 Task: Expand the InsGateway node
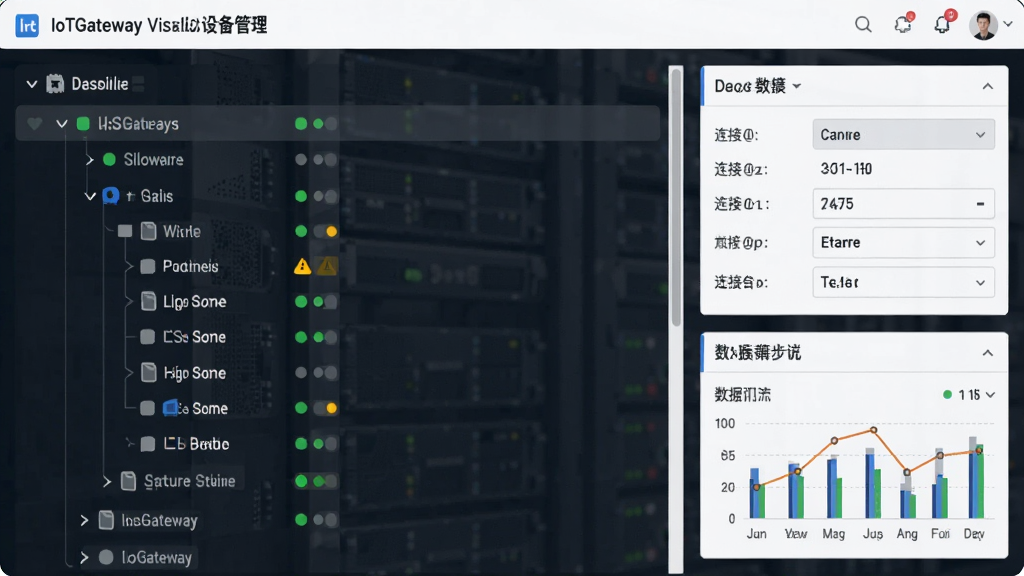coord(84,520)
